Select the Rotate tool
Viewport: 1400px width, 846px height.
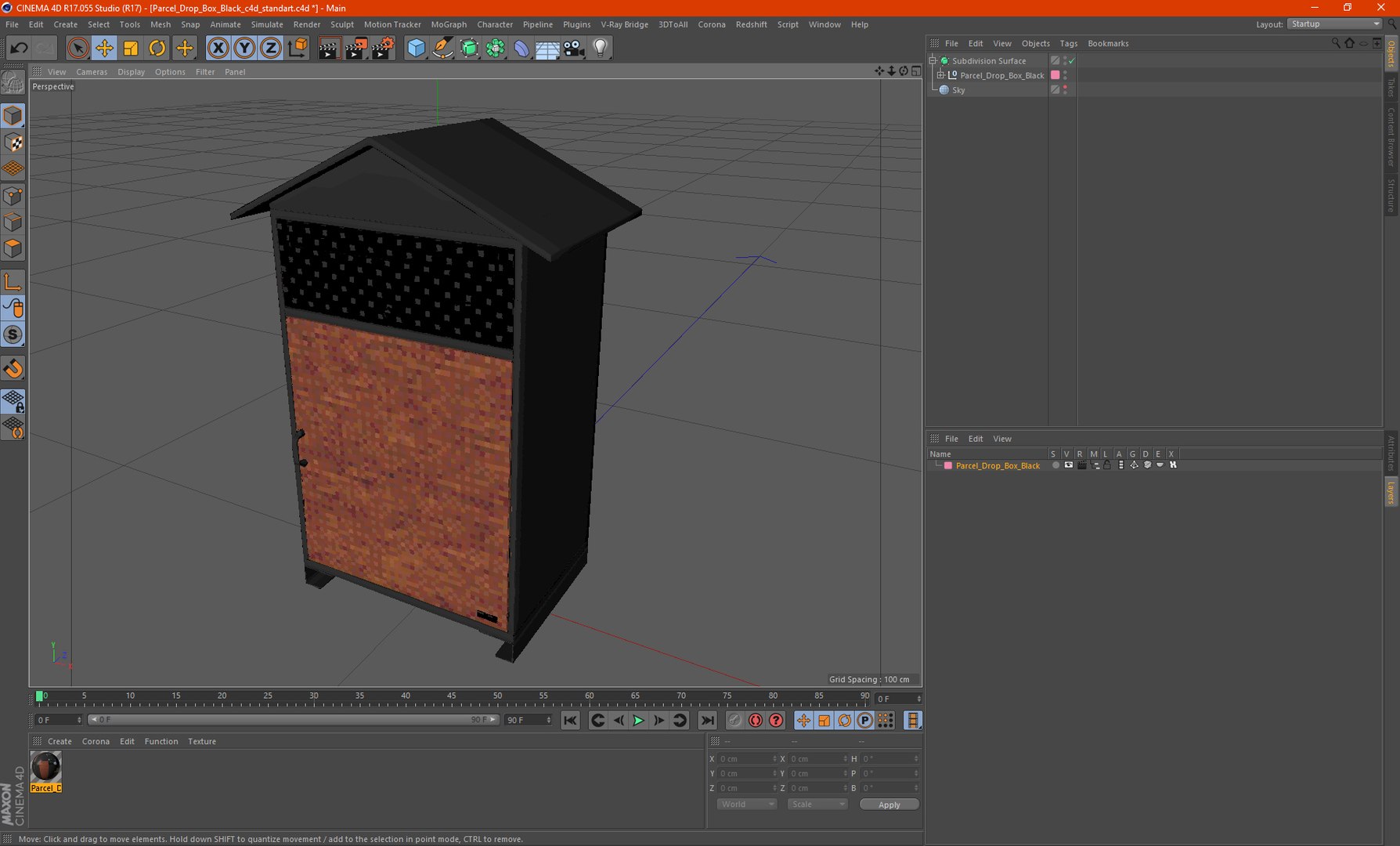(x=157, y=49)
